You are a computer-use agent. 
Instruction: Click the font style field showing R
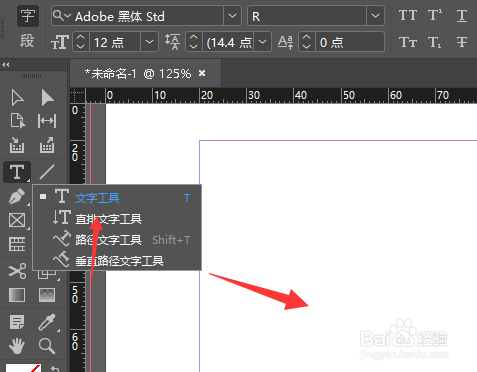[x=307, y=16]
